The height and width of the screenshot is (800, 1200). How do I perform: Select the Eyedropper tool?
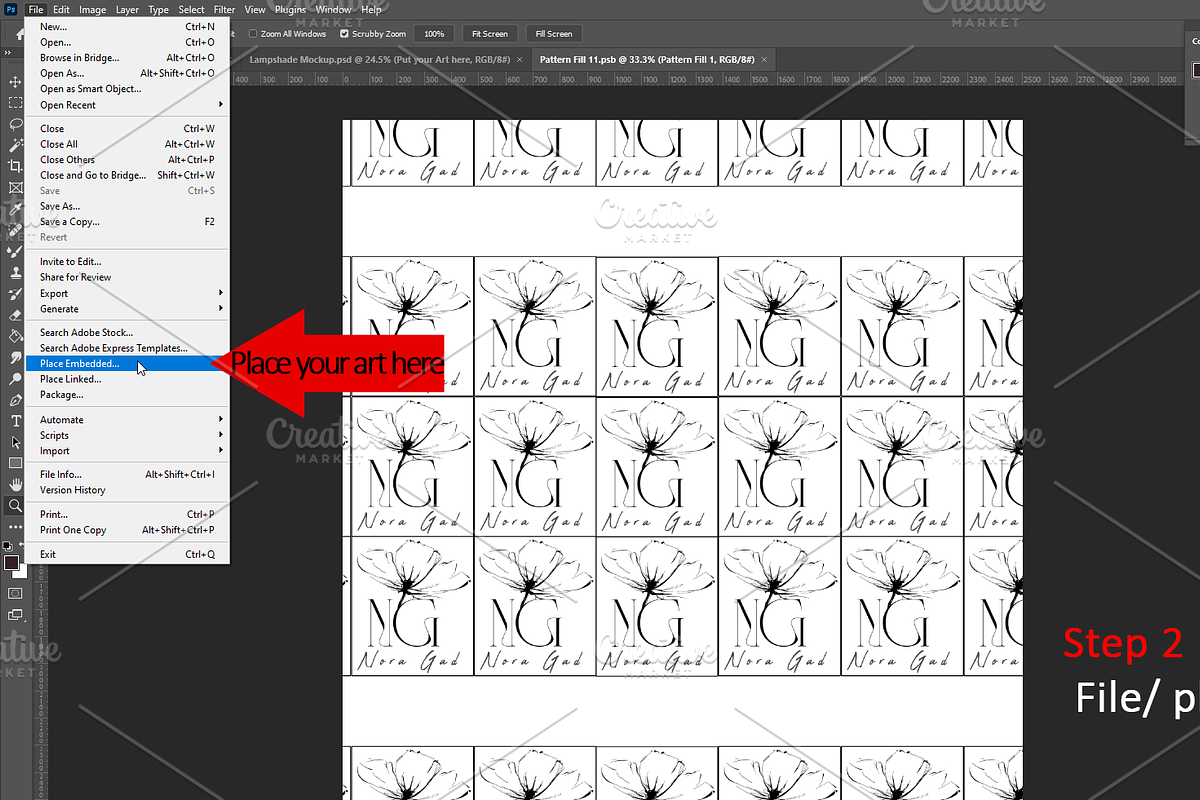point(15,209)
